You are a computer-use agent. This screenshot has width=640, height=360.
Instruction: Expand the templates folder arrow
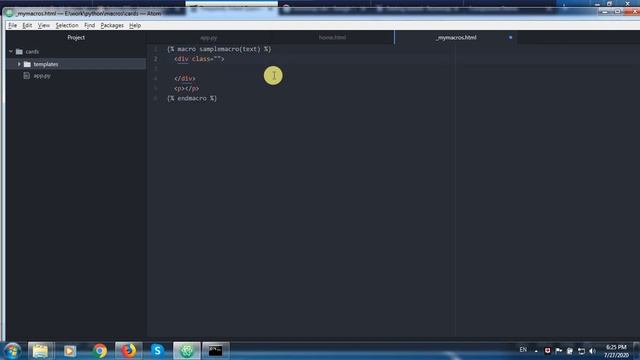[x=19, y=64]
